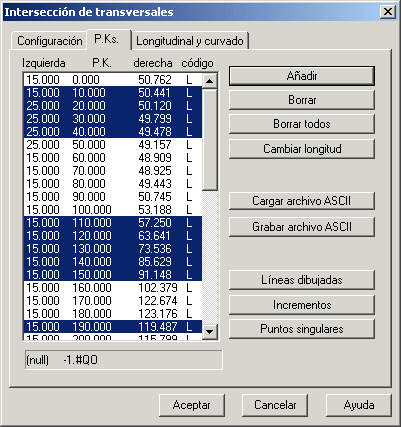Select the first row with P.K. 0.000
The image size is (401, 427).
(x=113, y=80)
